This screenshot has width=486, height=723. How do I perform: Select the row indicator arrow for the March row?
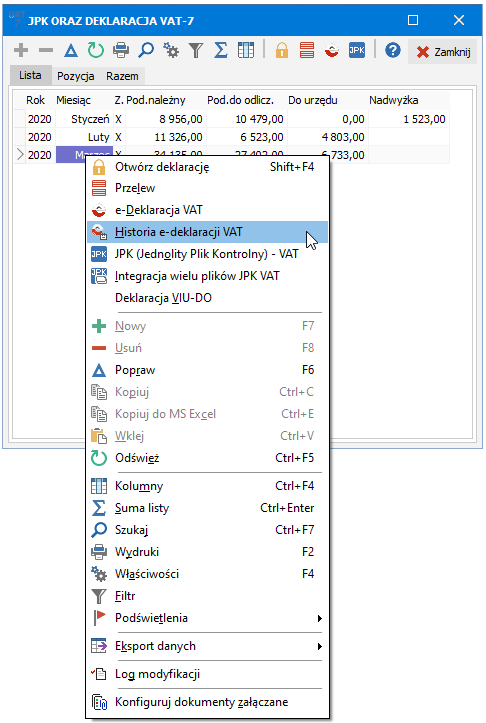point(20,155)
